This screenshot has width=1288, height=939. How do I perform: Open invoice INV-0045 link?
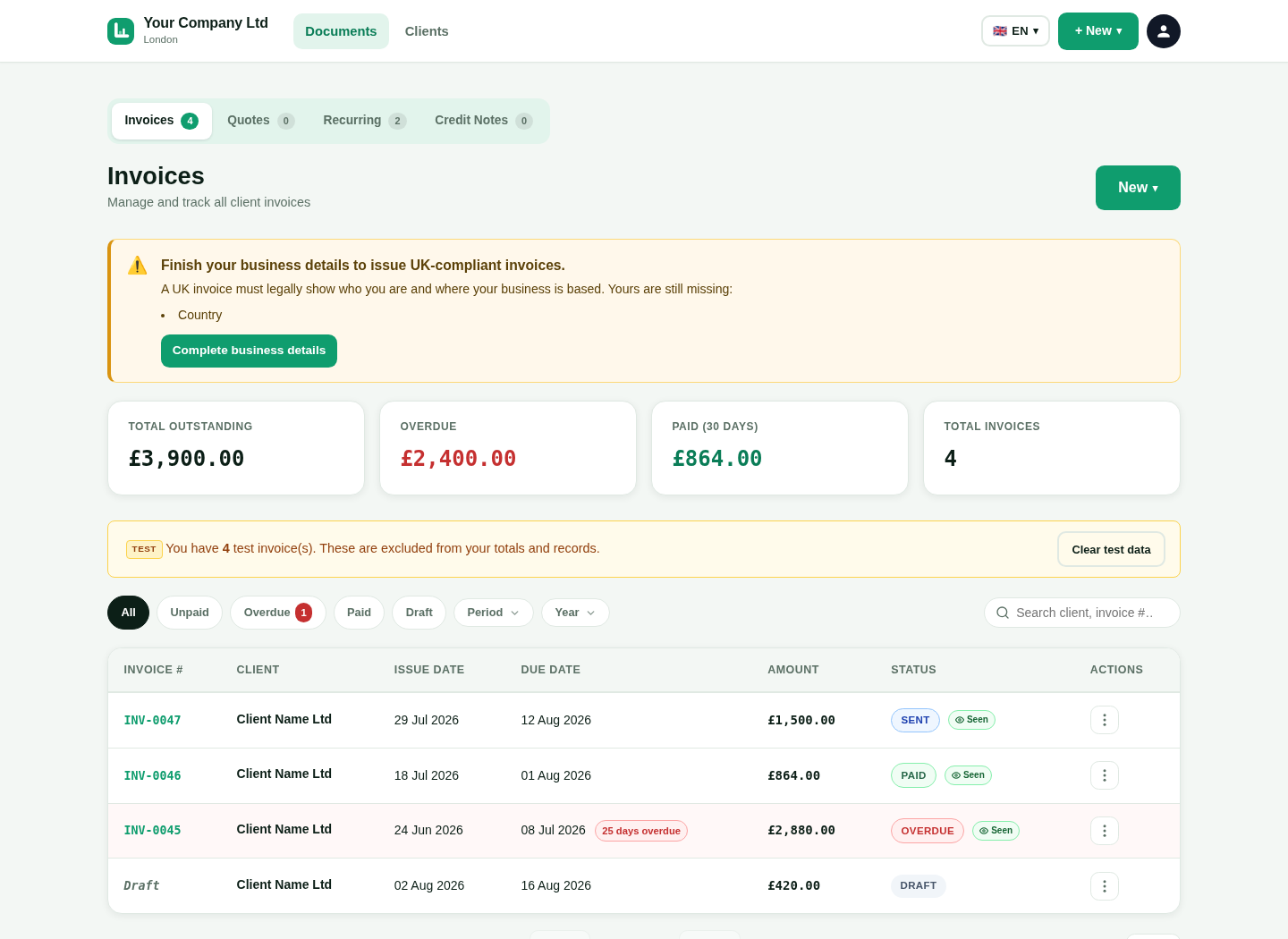[152, 831]
